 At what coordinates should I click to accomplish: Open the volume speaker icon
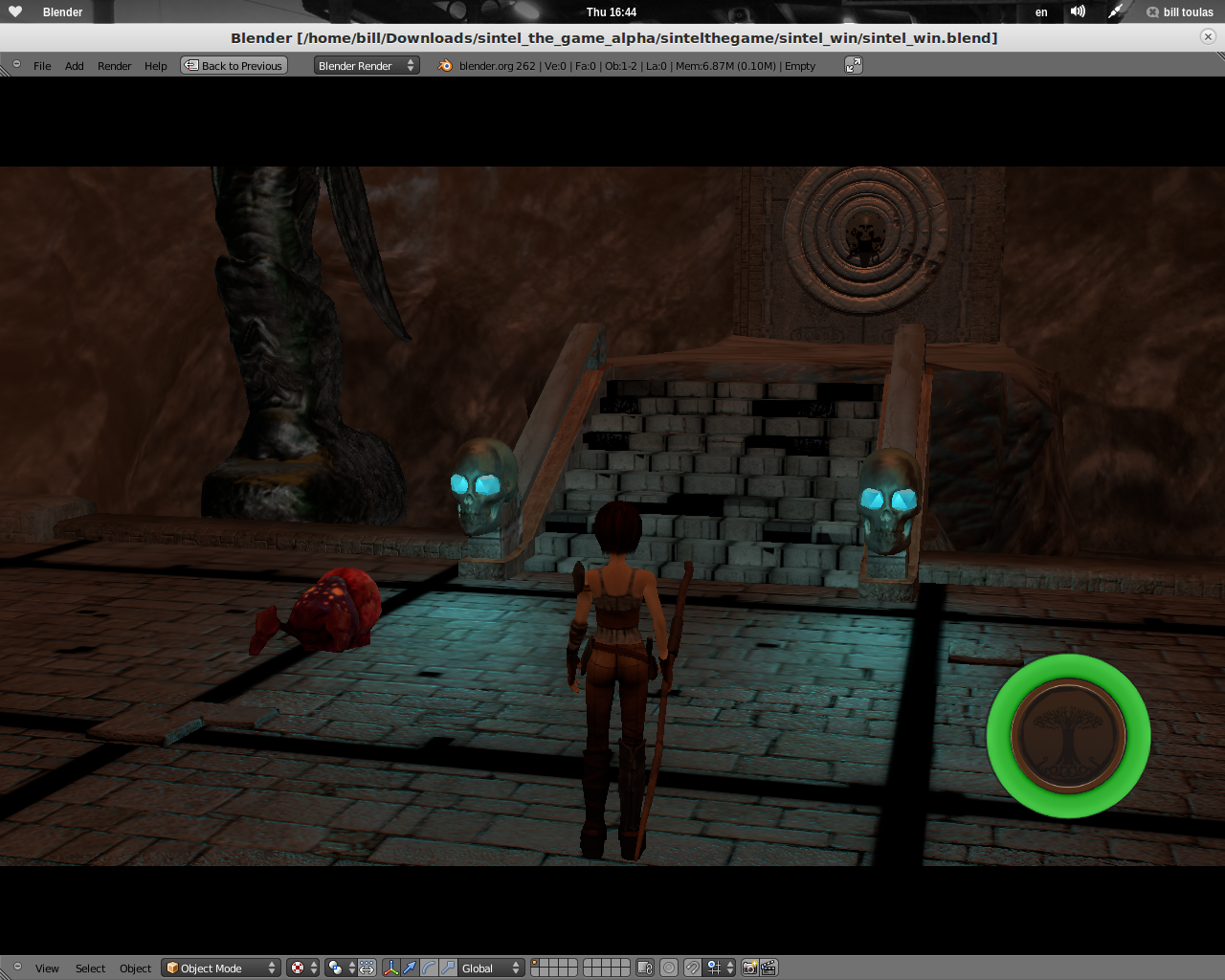coord(1079,11)
